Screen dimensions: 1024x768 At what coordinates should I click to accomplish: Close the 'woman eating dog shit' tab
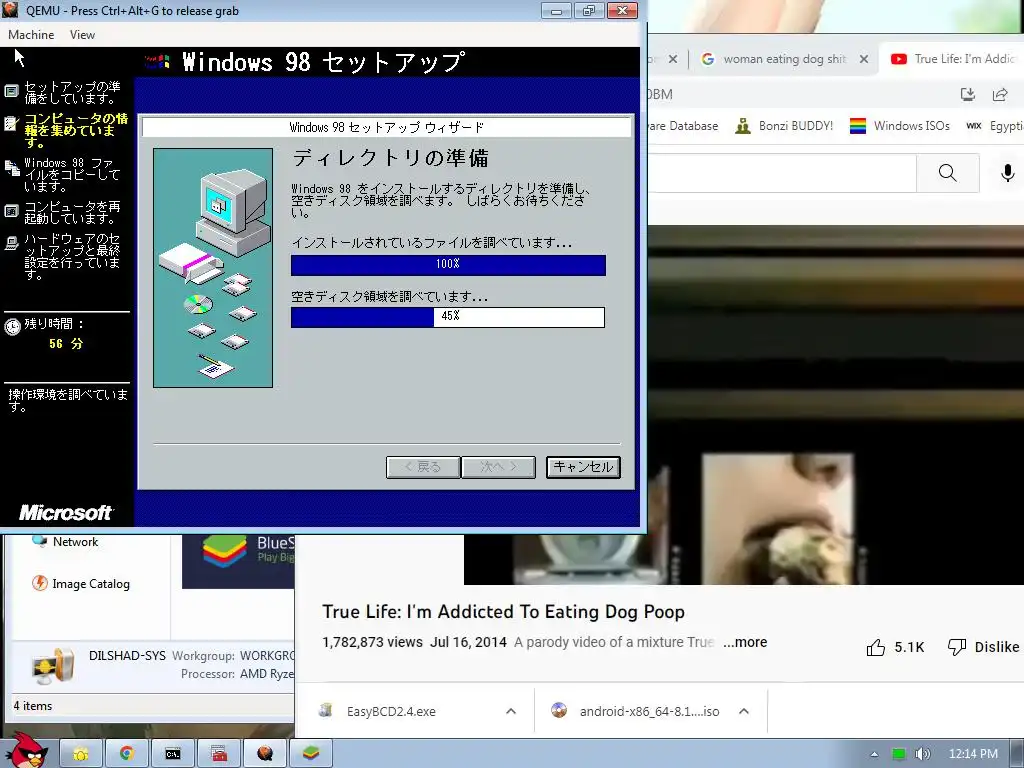[x=864, y=59]
